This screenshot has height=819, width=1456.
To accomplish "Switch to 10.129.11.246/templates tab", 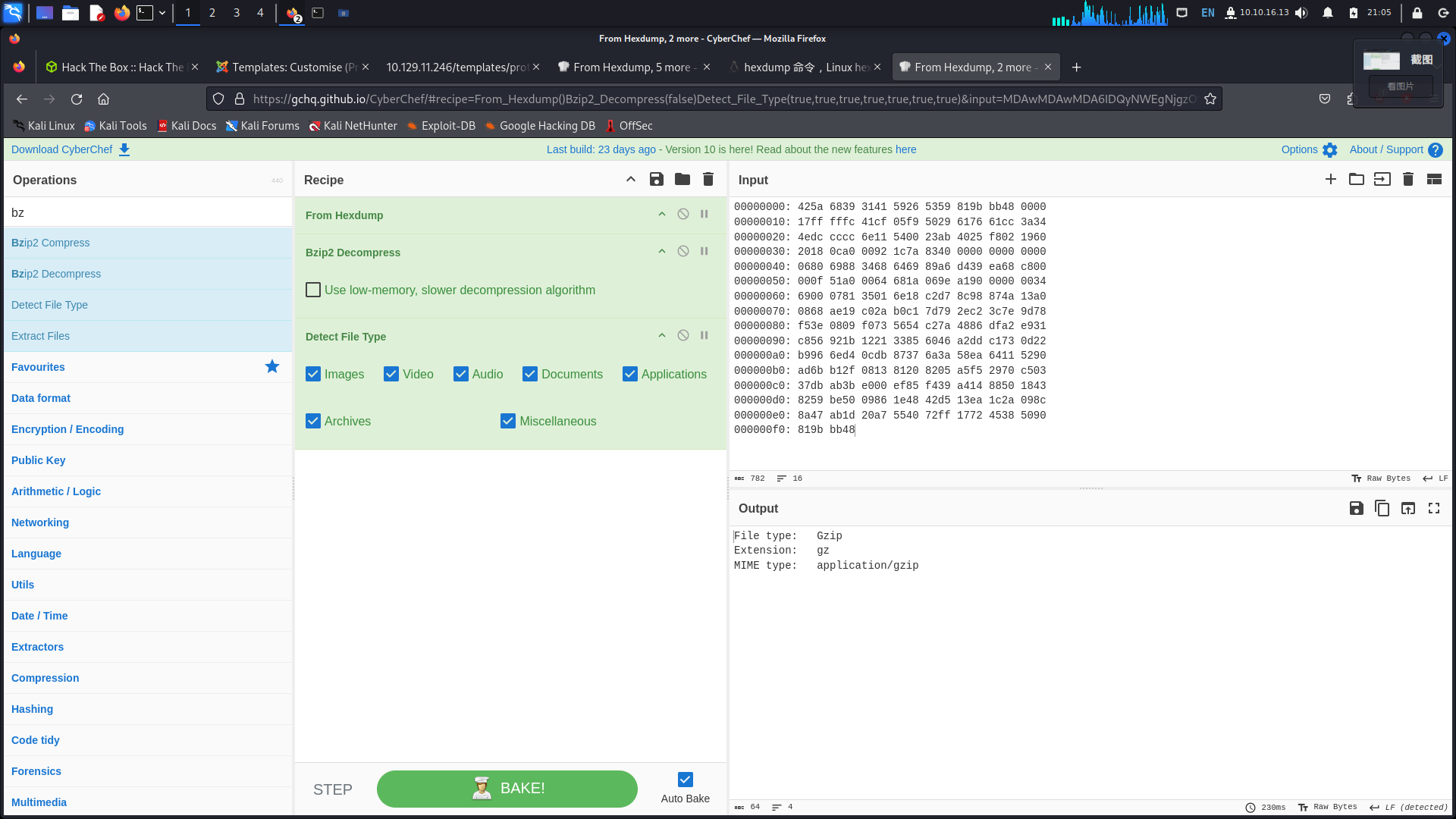I will click(463, 67).
